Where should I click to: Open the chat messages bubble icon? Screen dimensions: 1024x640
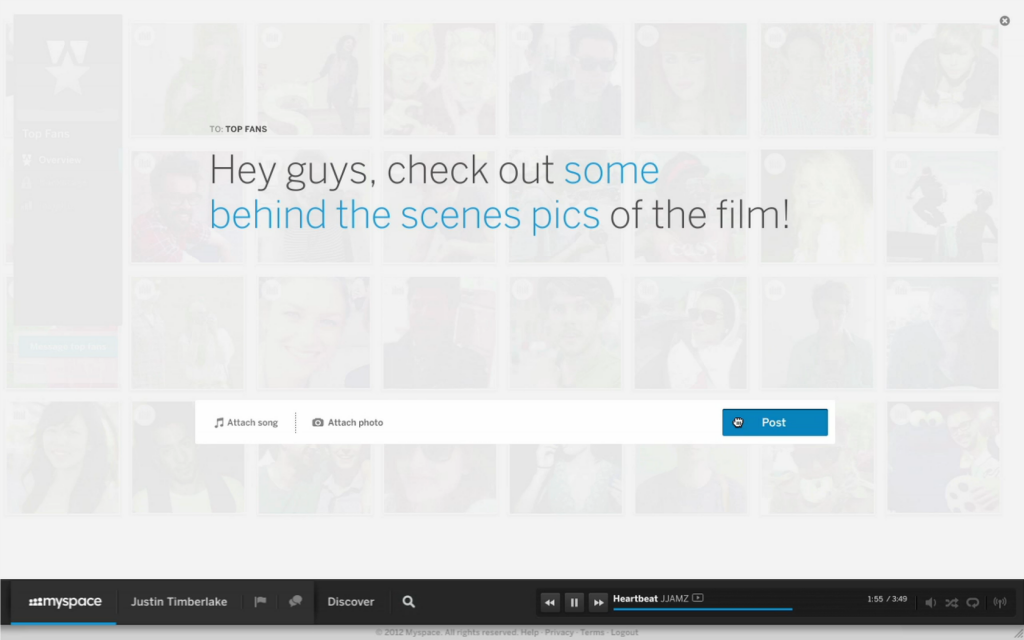click(x=295, y=601)
